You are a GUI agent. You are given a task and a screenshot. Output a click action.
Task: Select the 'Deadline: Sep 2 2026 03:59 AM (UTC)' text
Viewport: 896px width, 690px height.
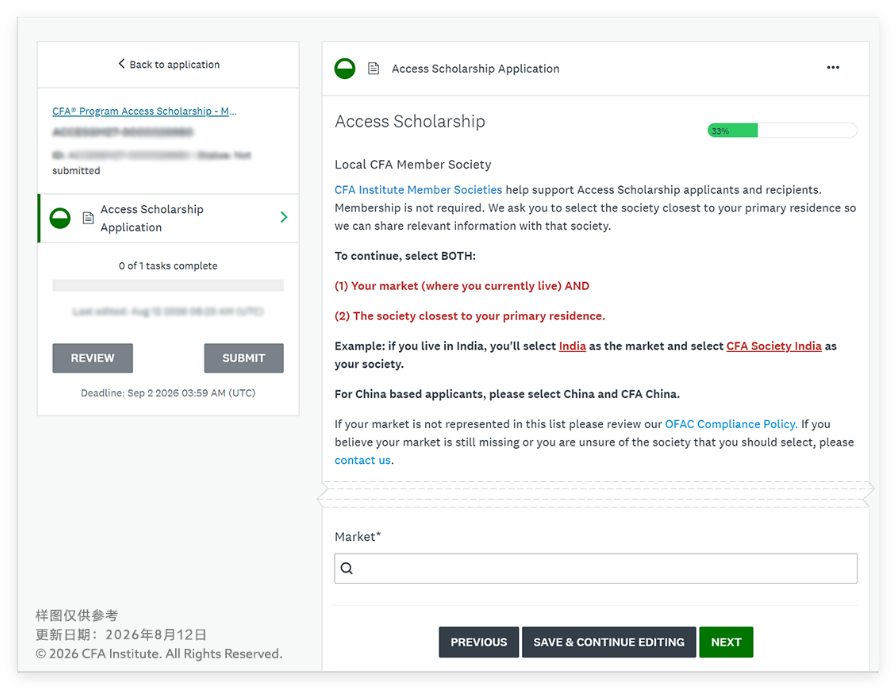point(168,393)
